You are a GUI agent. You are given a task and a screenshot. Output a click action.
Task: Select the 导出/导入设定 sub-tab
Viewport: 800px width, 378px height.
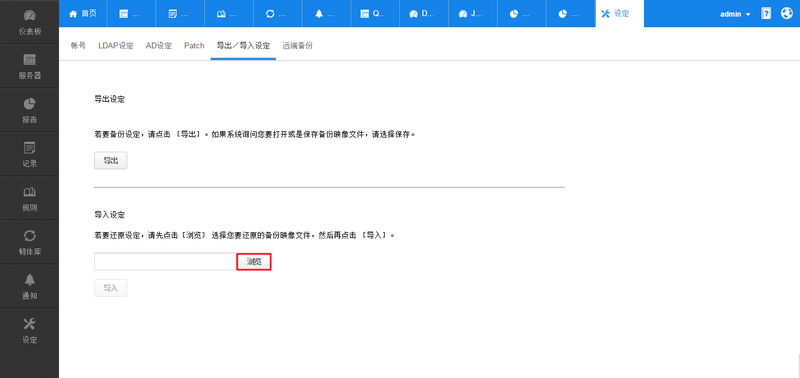coord(243,45)
